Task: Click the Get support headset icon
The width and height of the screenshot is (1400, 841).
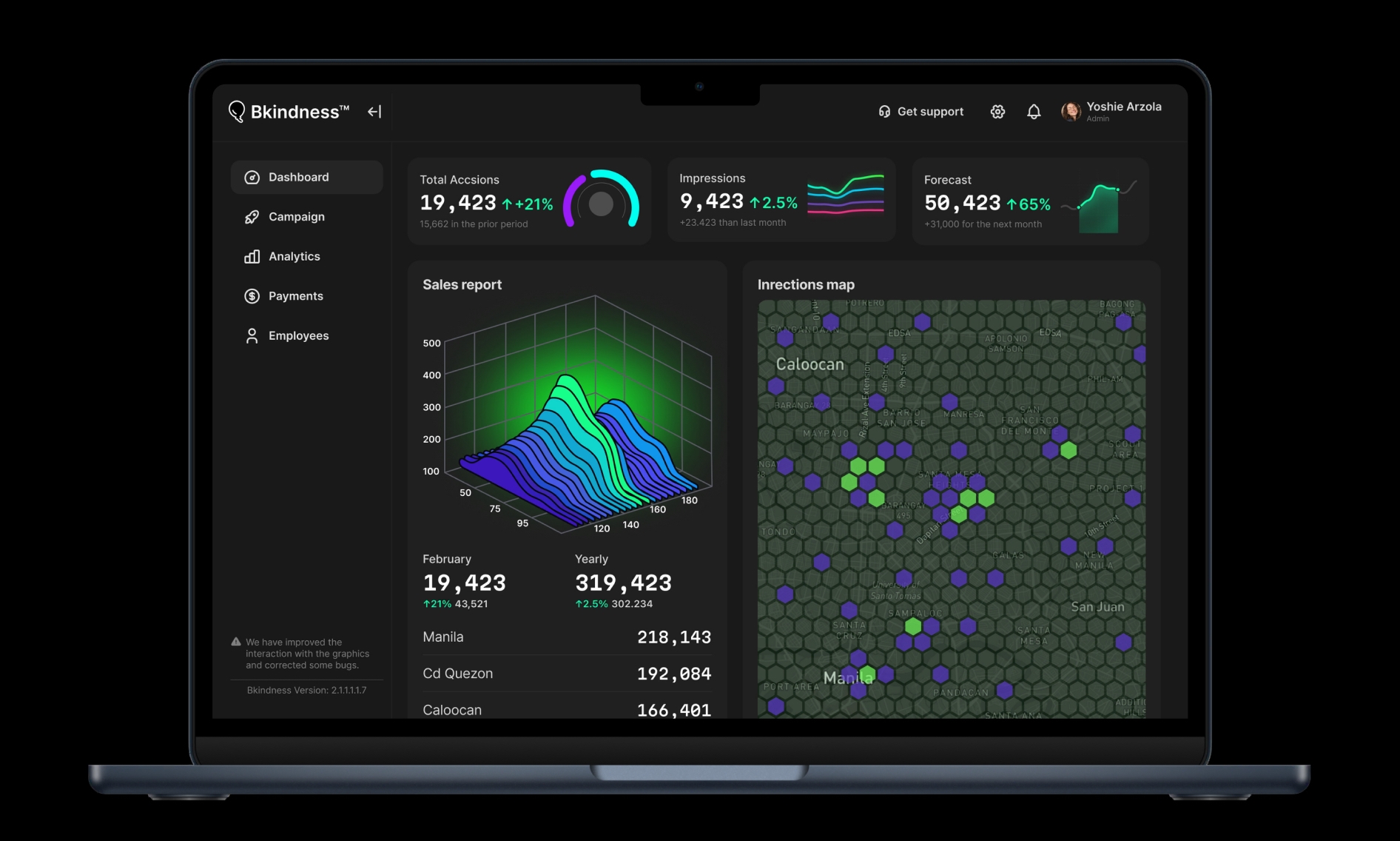Action: click(x=884, y=112)
